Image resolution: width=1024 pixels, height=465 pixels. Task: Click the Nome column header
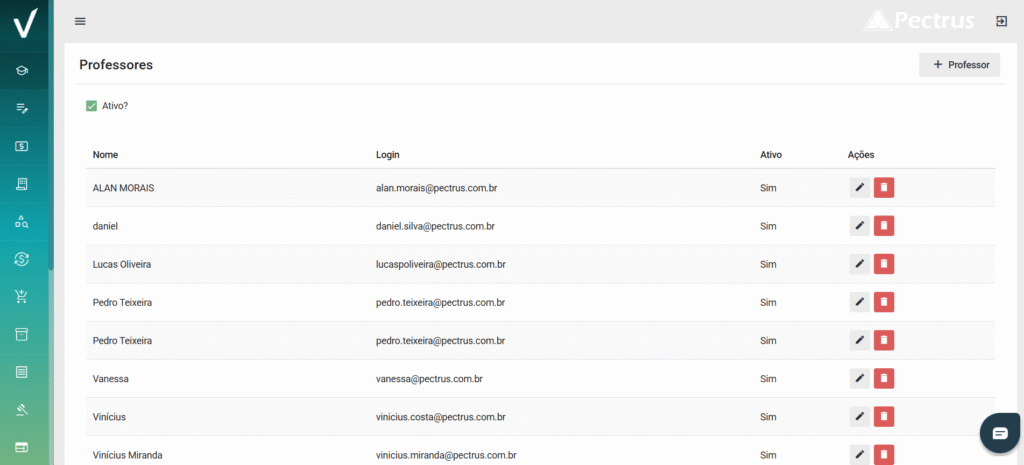(105, 155)
